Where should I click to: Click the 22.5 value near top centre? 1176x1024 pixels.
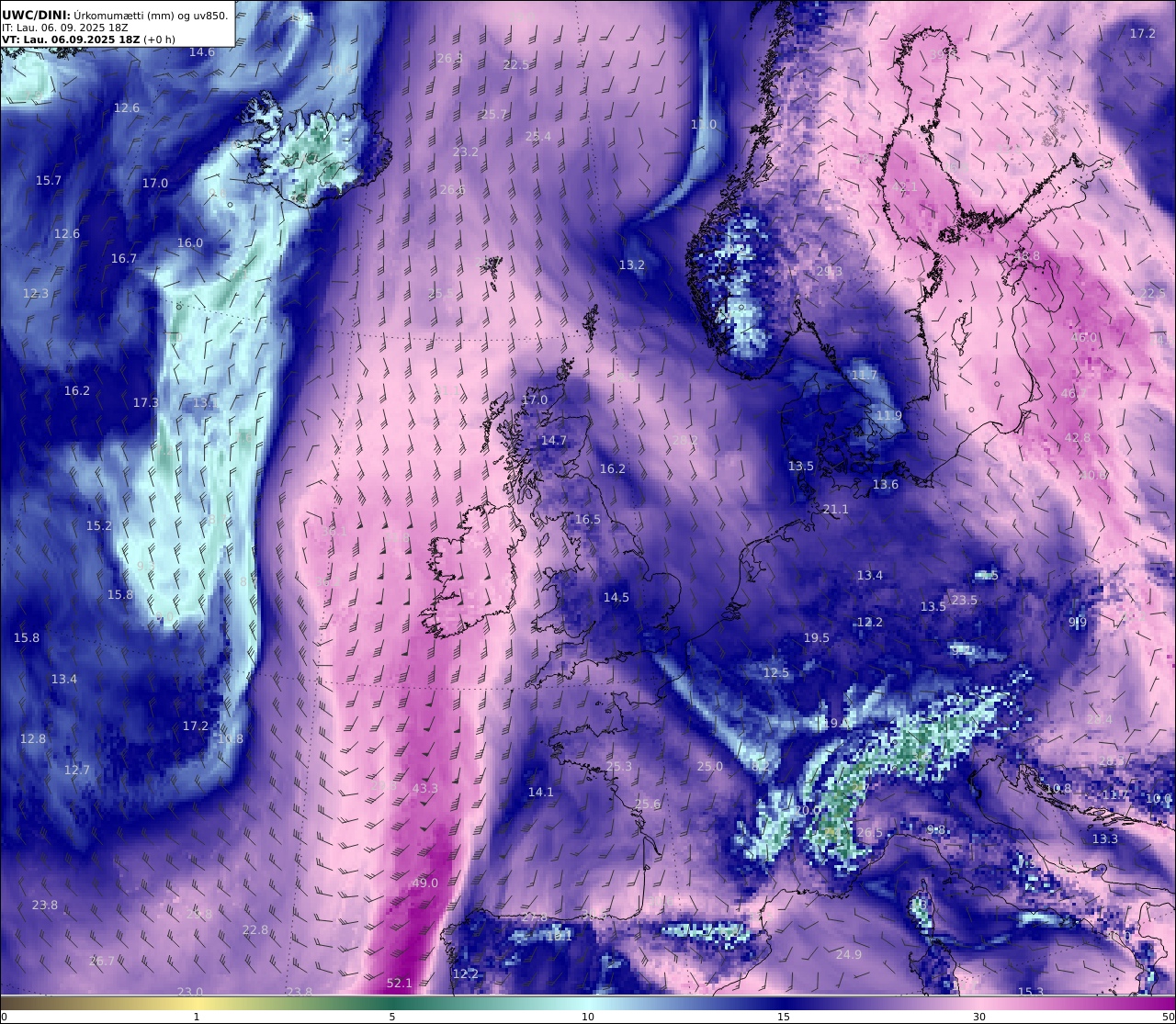tap(517, 64)
